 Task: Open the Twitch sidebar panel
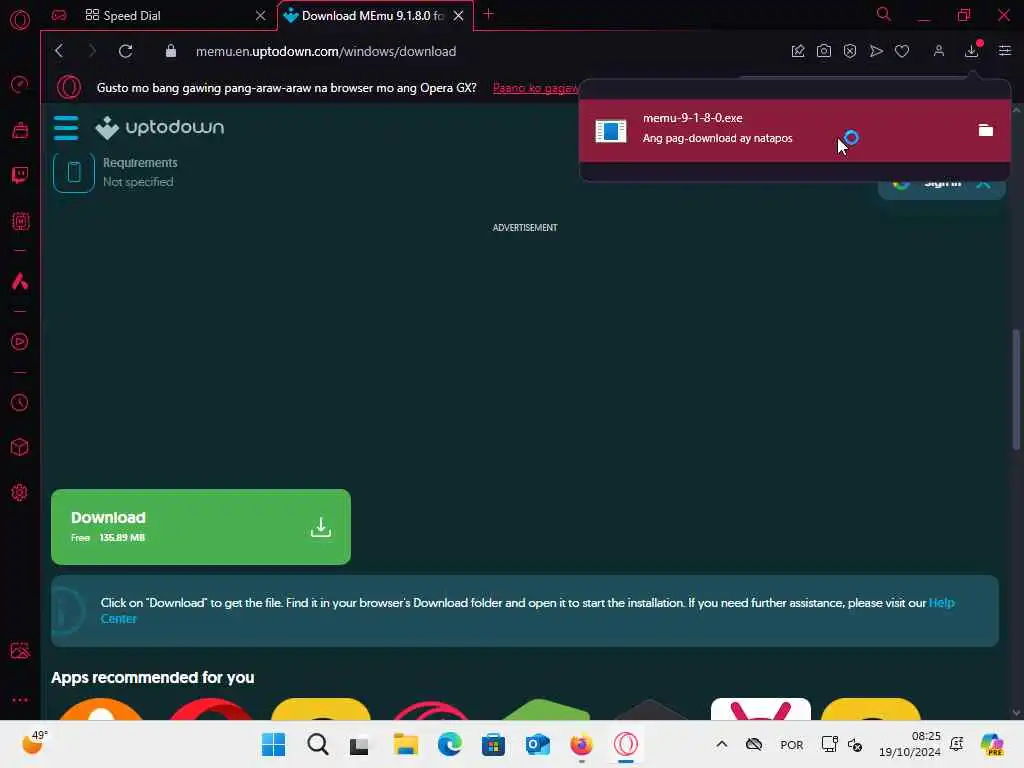tap(20, 175)
